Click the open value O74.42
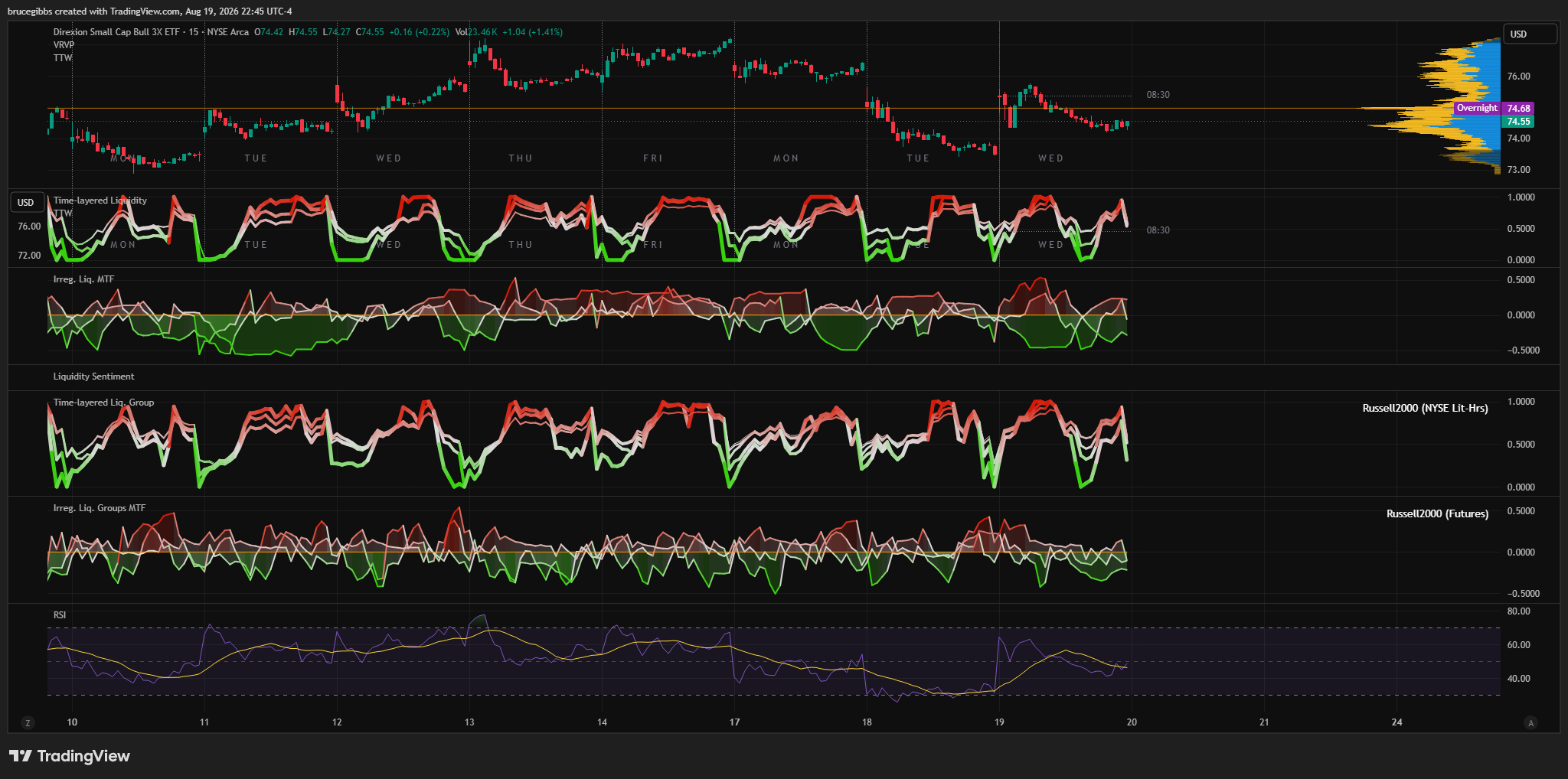Image resolution: width=1568 pixels, height=779 pixels. tap(269, 32)
